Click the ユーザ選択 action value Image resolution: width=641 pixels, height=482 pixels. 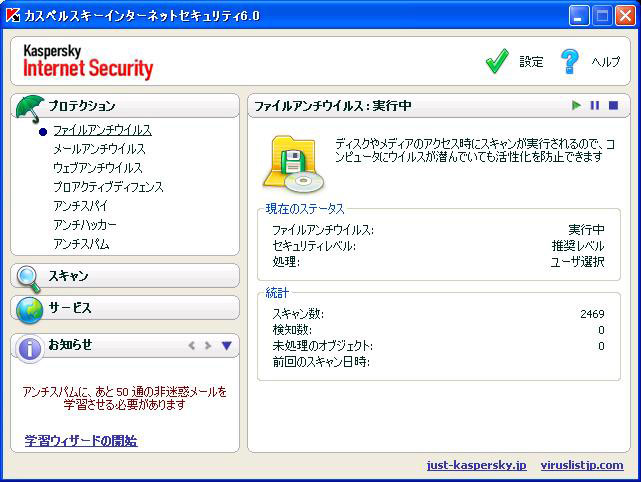click(x=577, y=262)
